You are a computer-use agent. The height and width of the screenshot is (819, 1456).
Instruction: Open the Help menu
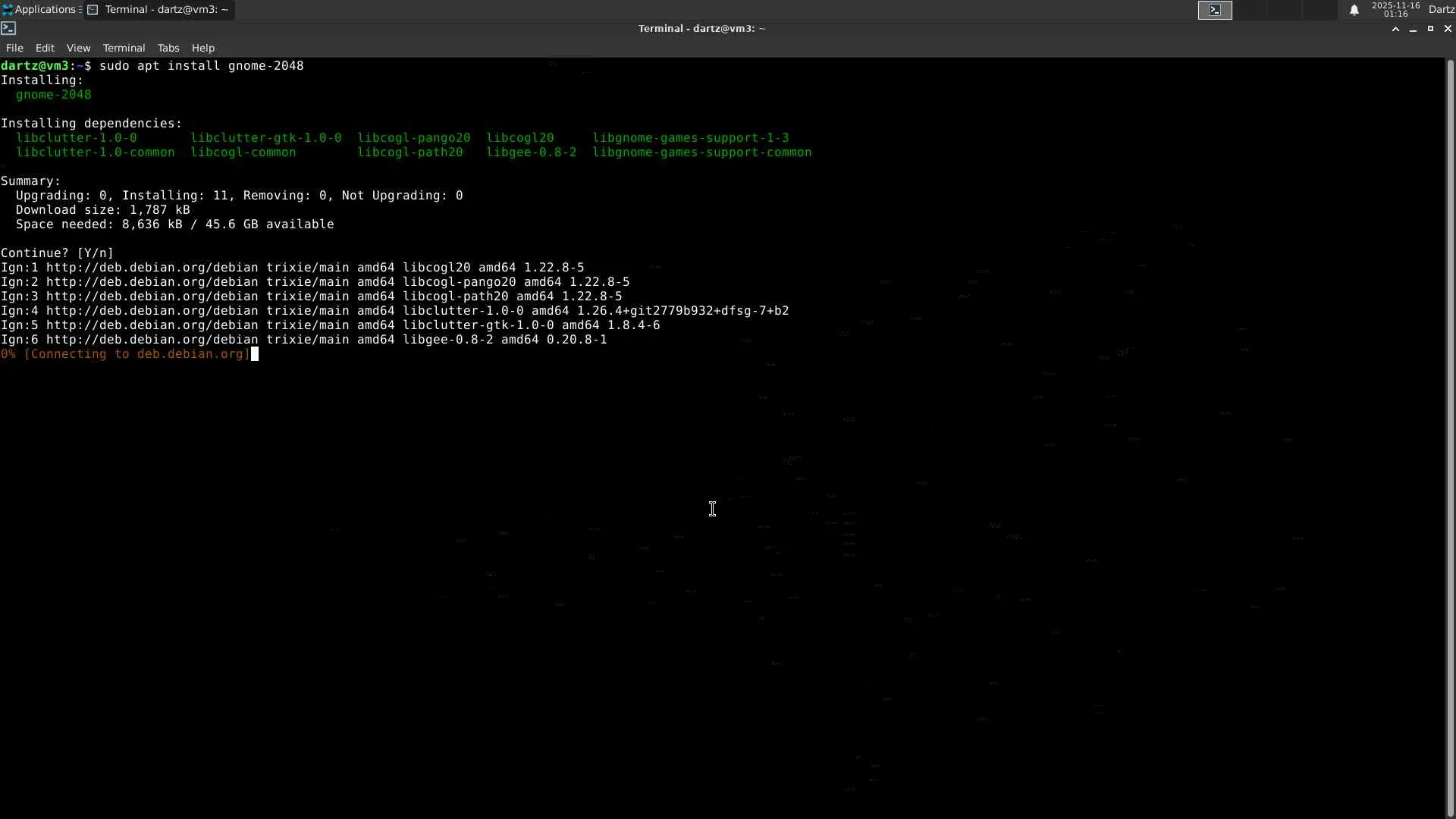[x=202, y=48]
